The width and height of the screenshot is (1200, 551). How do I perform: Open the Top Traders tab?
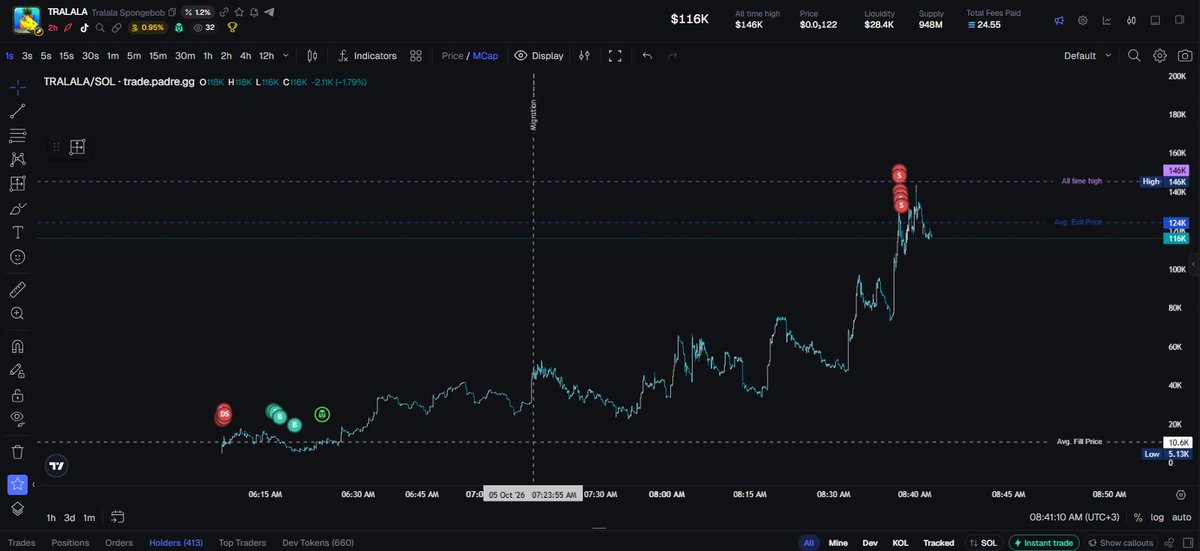[242, 543]
